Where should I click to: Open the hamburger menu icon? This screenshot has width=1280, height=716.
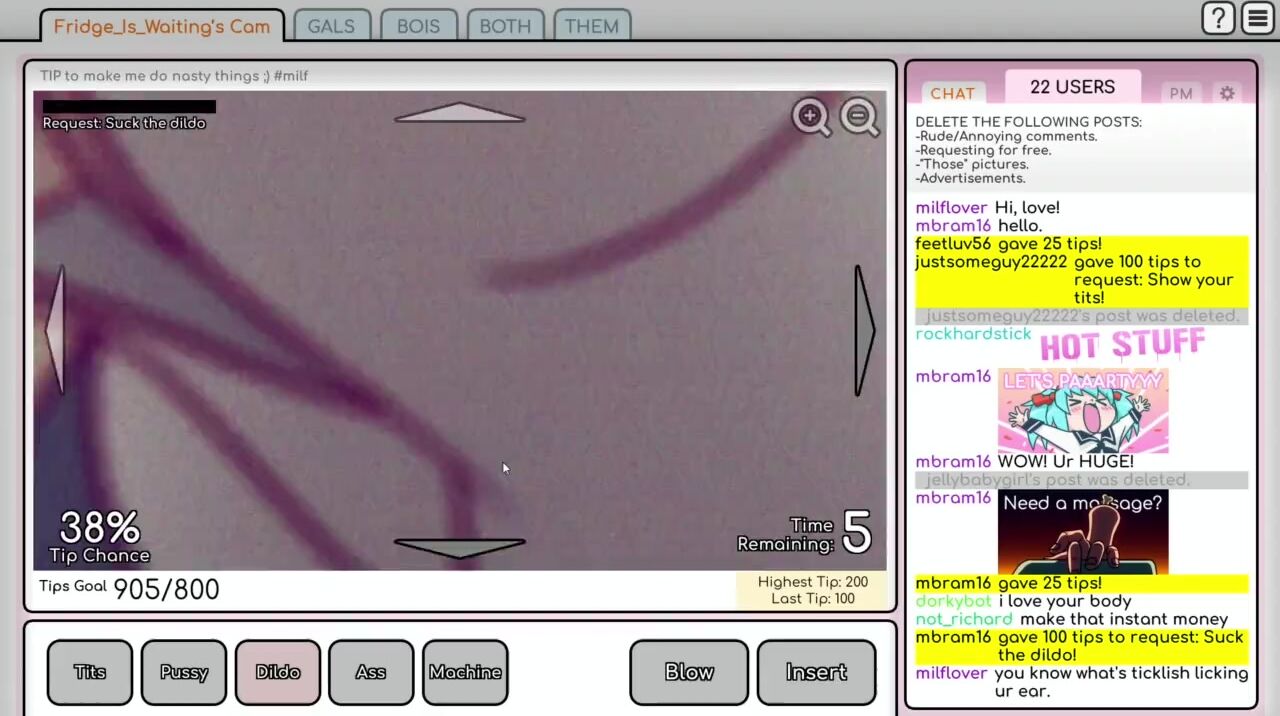pyautogui.click(x=1257, y=19)
